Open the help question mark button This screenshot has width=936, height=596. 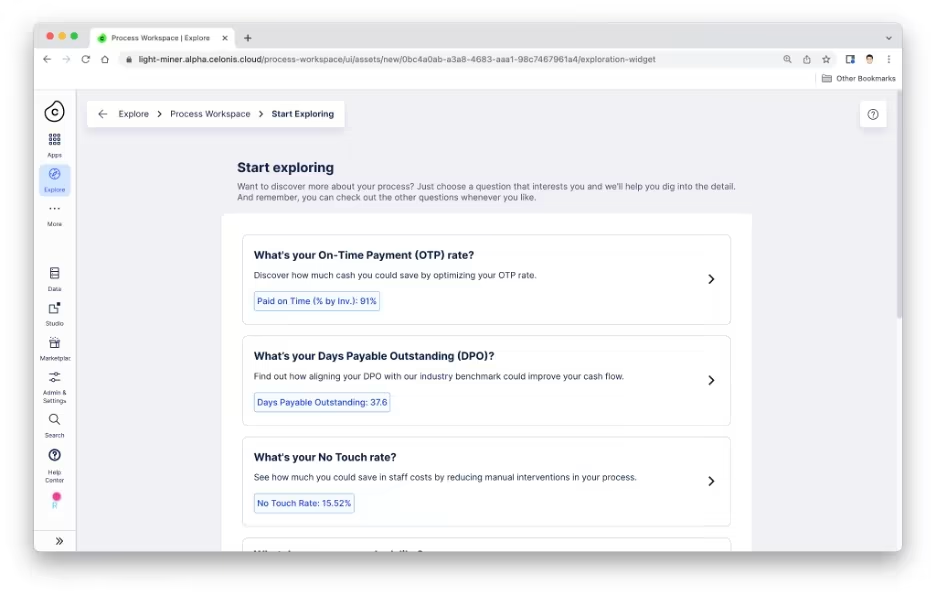pyautogui.click(x=873, y=114)
